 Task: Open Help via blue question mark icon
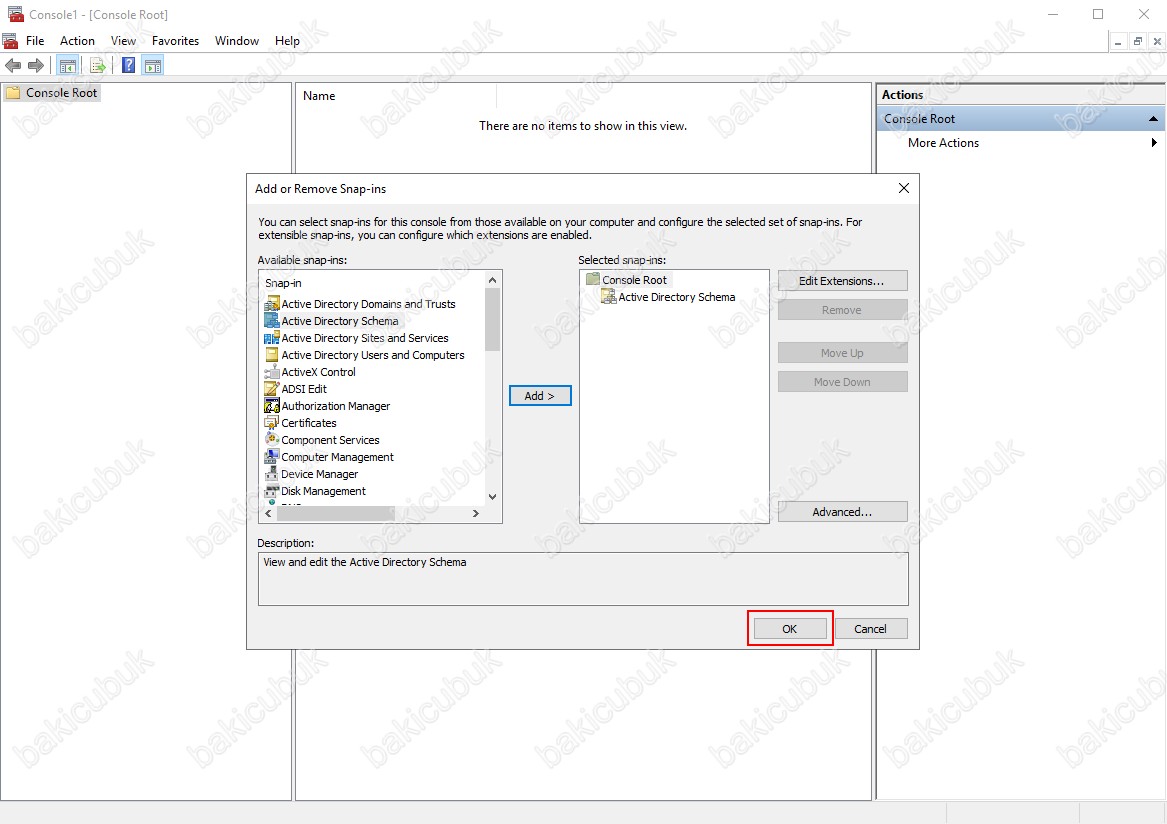tap(128, 66)
